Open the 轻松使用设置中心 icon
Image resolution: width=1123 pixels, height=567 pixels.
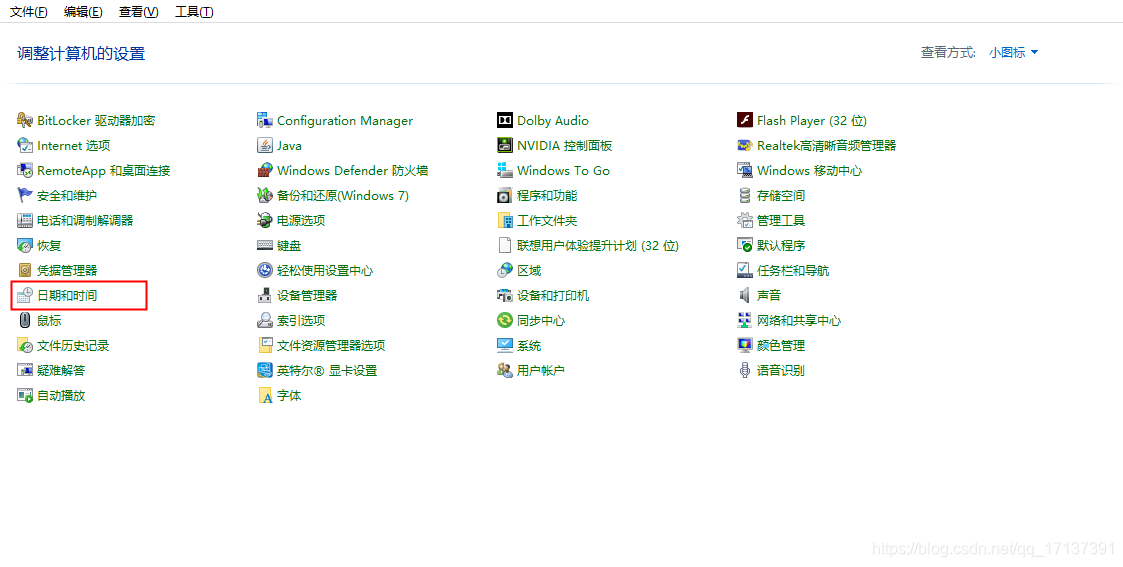click(265, 271)
